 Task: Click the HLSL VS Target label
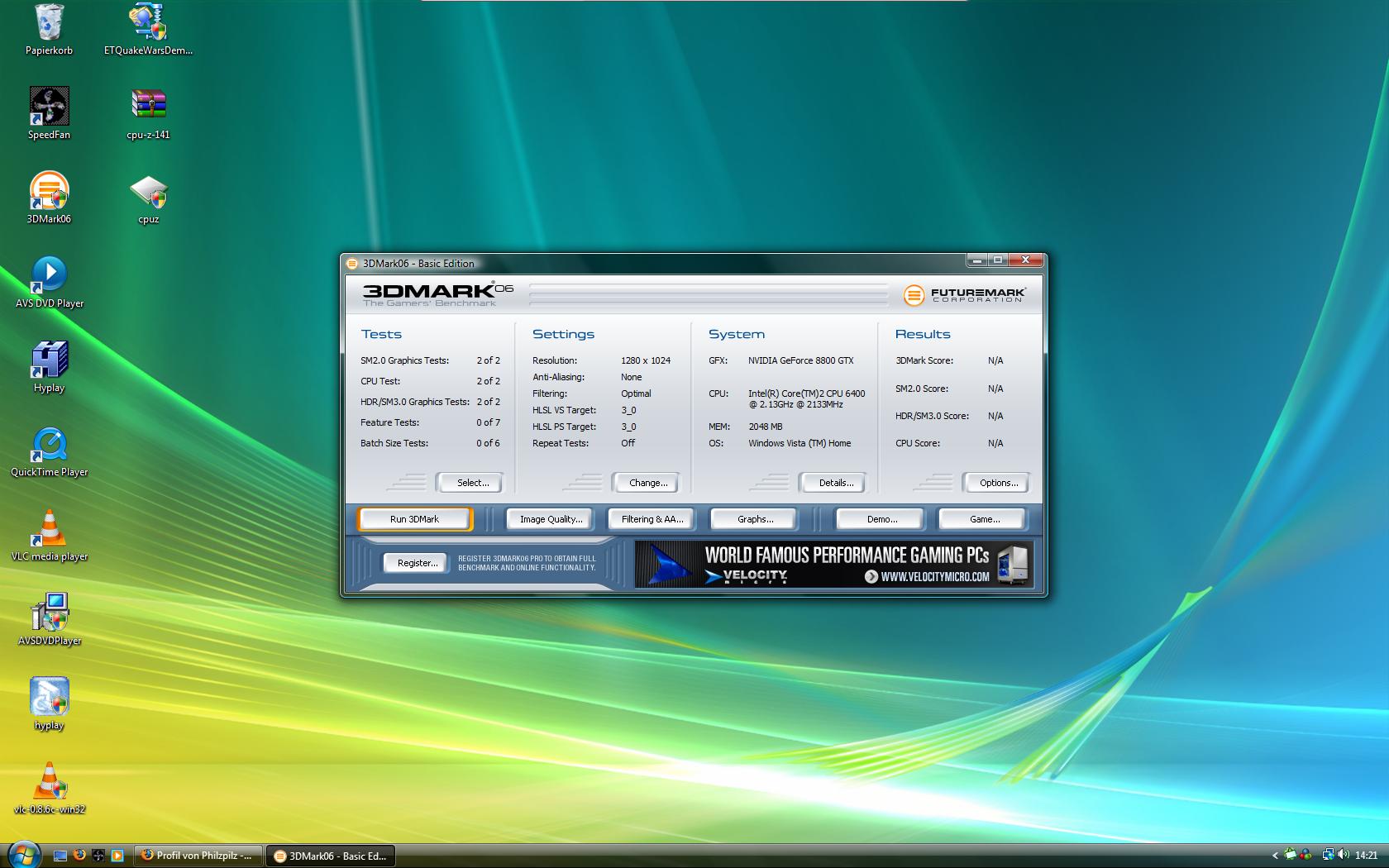(564, 410)
